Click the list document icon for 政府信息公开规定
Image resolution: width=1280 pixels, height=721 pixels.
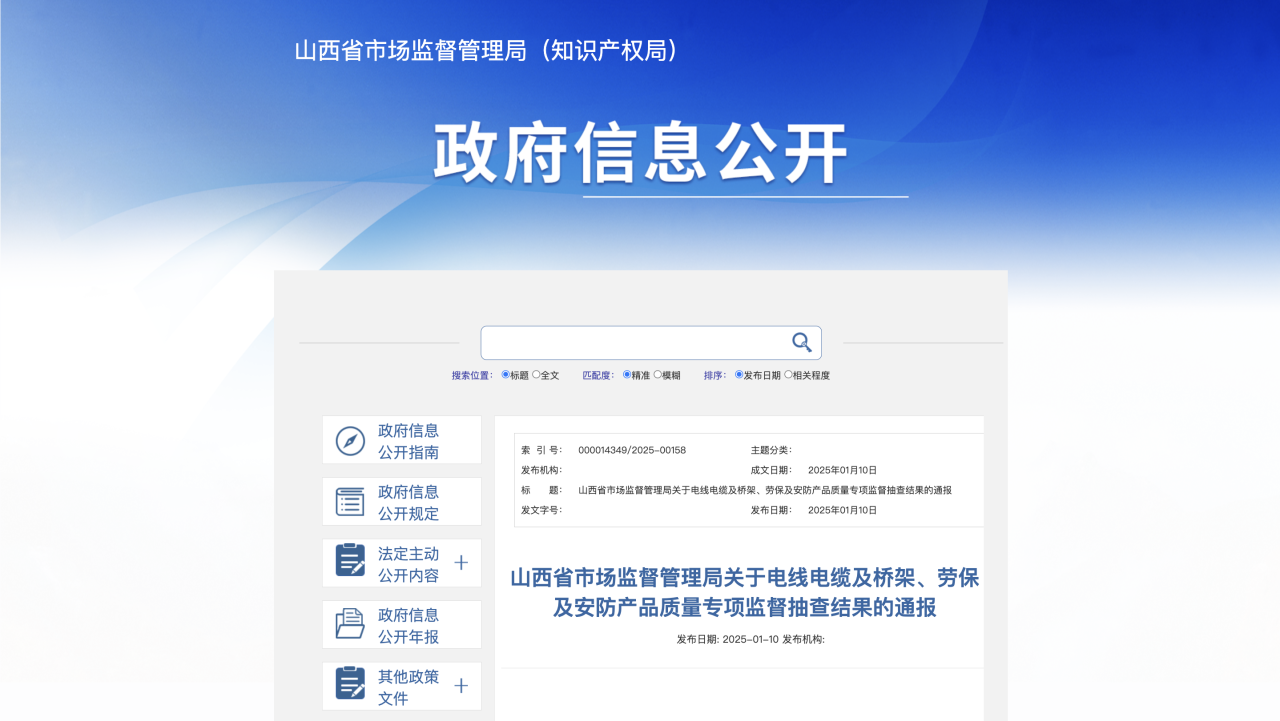click(x=350, y=502)
